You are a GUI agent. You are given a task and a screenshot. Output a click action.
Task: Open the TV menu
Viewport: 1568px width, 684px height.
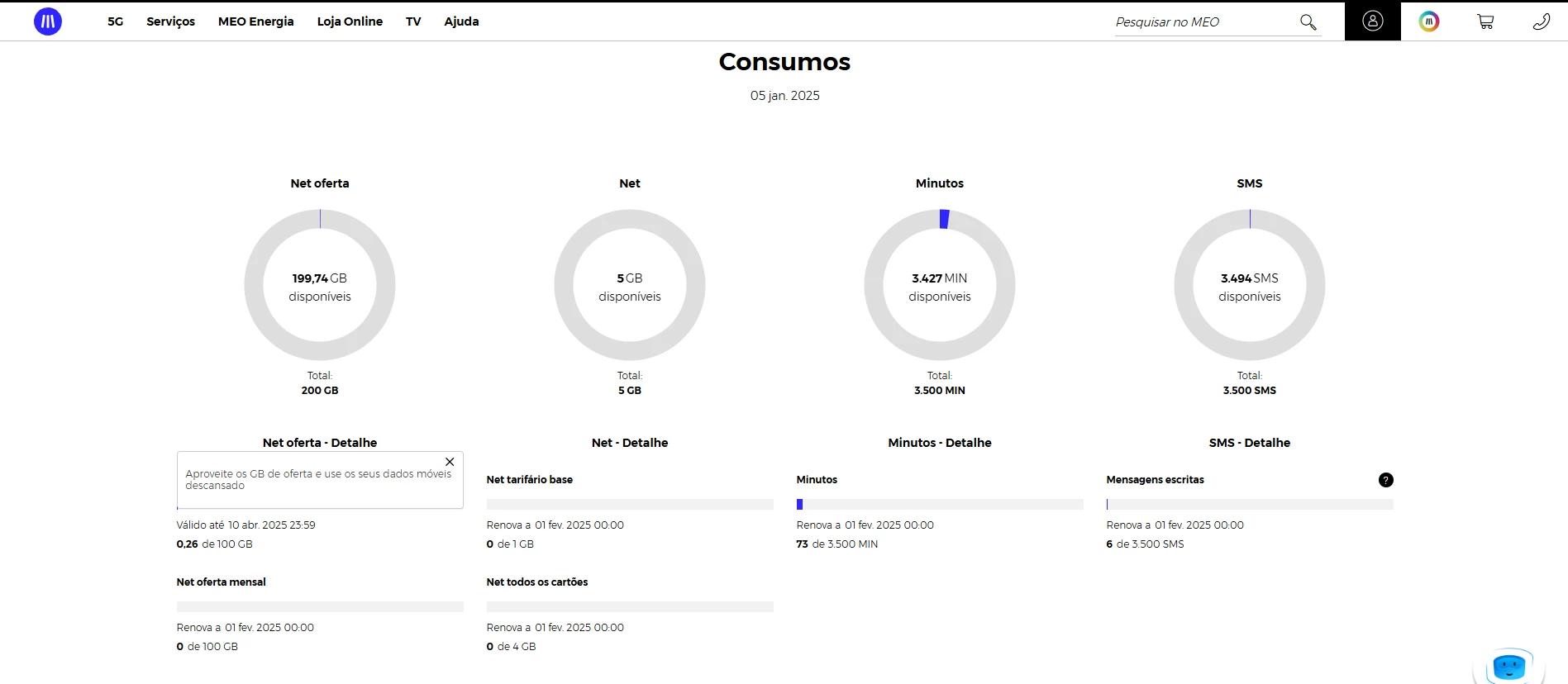(413, 21)
